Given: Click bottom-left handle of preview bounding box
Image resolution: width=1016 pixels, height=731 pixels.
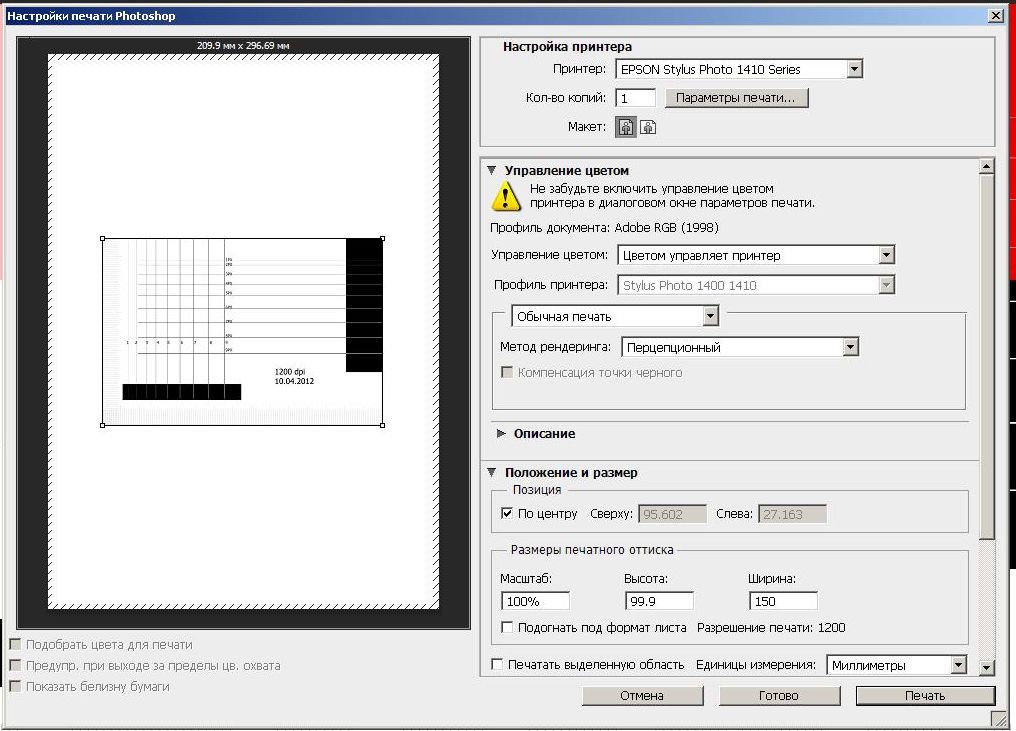Looking at the screenshot, I should click(103, 425).
